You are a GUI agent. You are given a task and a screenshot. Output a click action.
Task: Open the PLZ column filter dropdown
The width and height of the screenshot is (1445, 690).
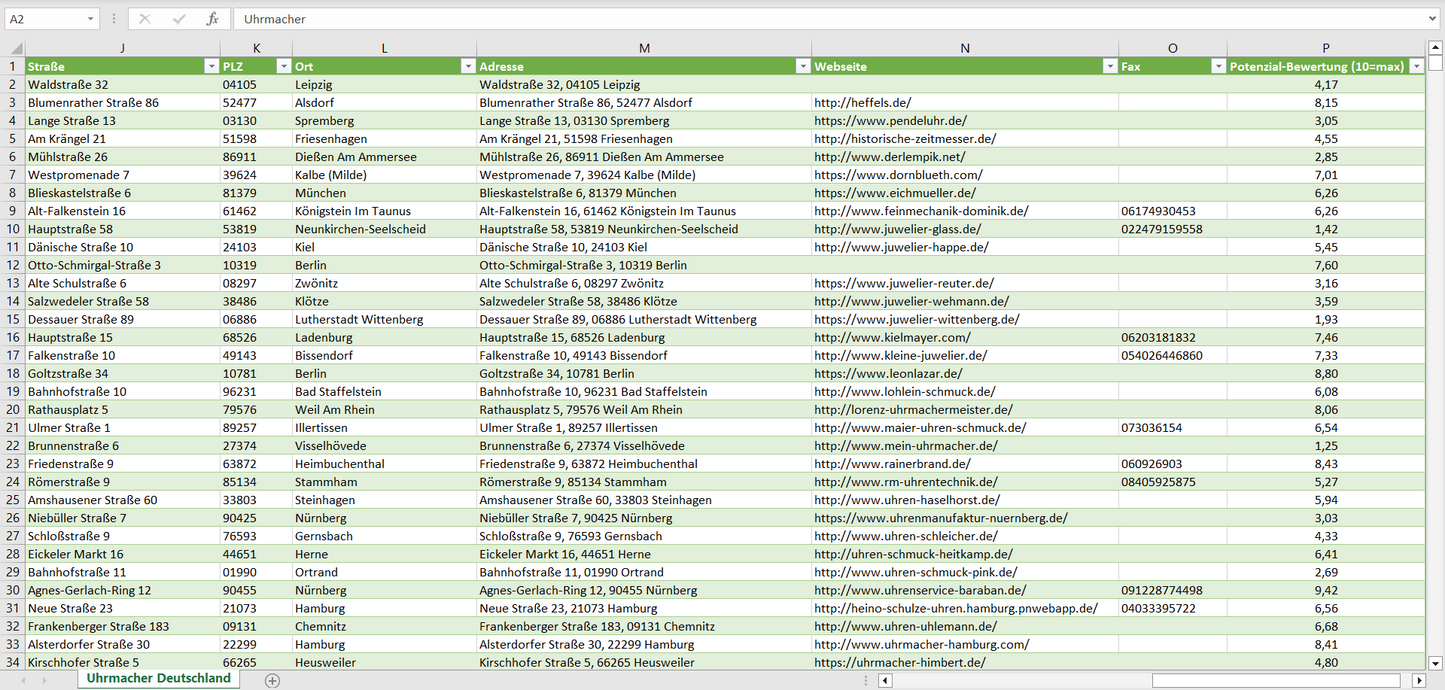coord(283,66)
